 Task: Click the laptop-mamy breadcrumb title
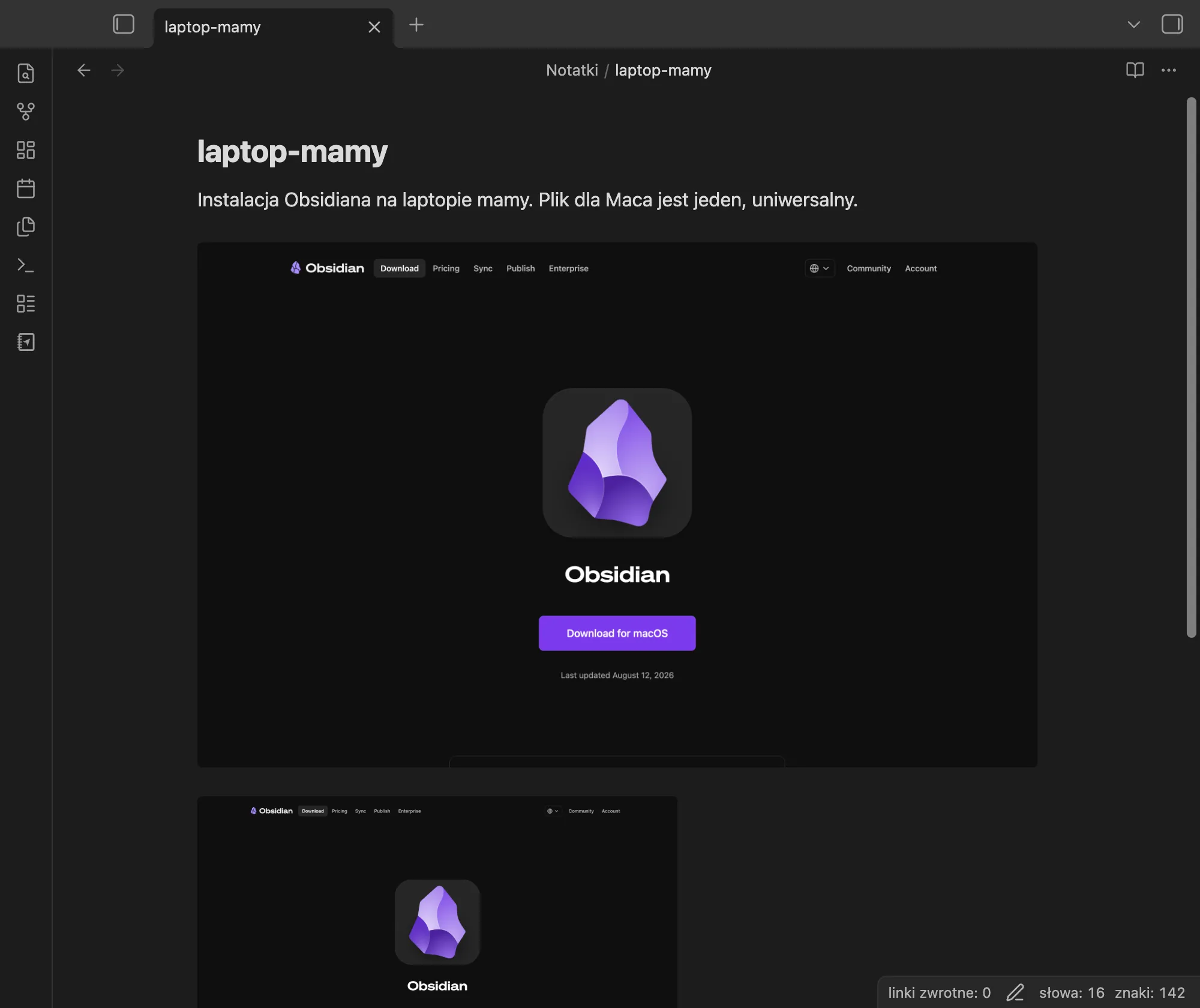click(x=663, y=70)
